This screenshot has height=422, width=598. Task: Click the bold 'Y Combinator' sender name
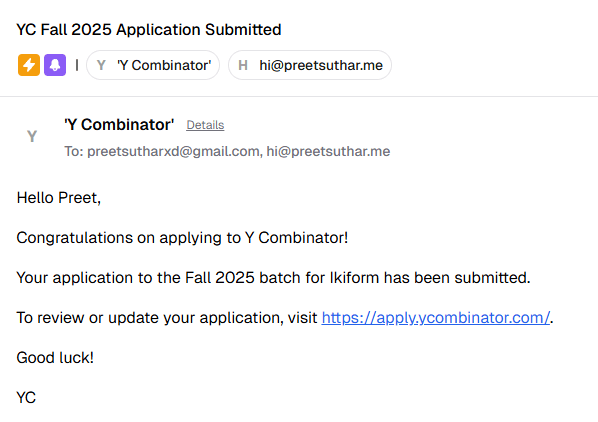click(x=119, y=125)
